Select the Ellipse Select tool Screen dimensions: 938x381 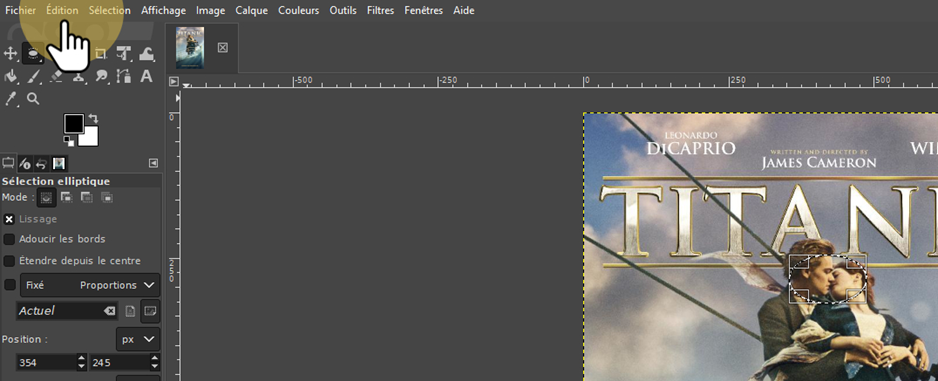(34, 54)
